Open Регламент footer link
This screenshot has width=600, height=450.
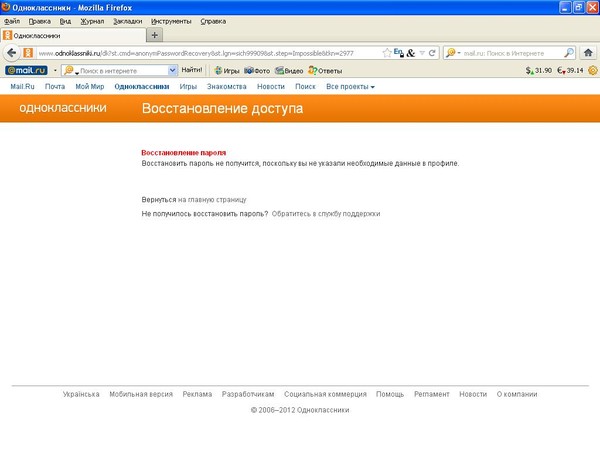click(x=432, y=394)
